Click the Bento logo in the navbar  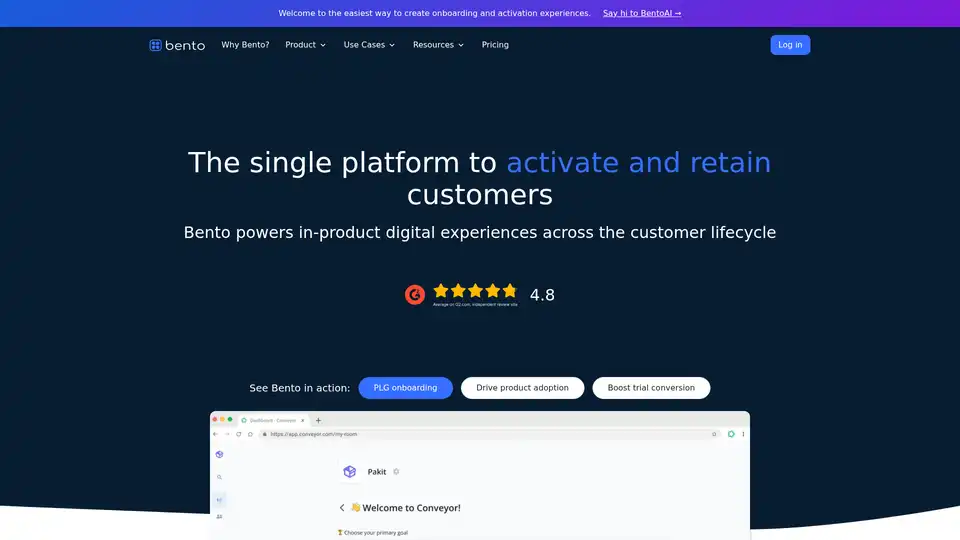177,45
